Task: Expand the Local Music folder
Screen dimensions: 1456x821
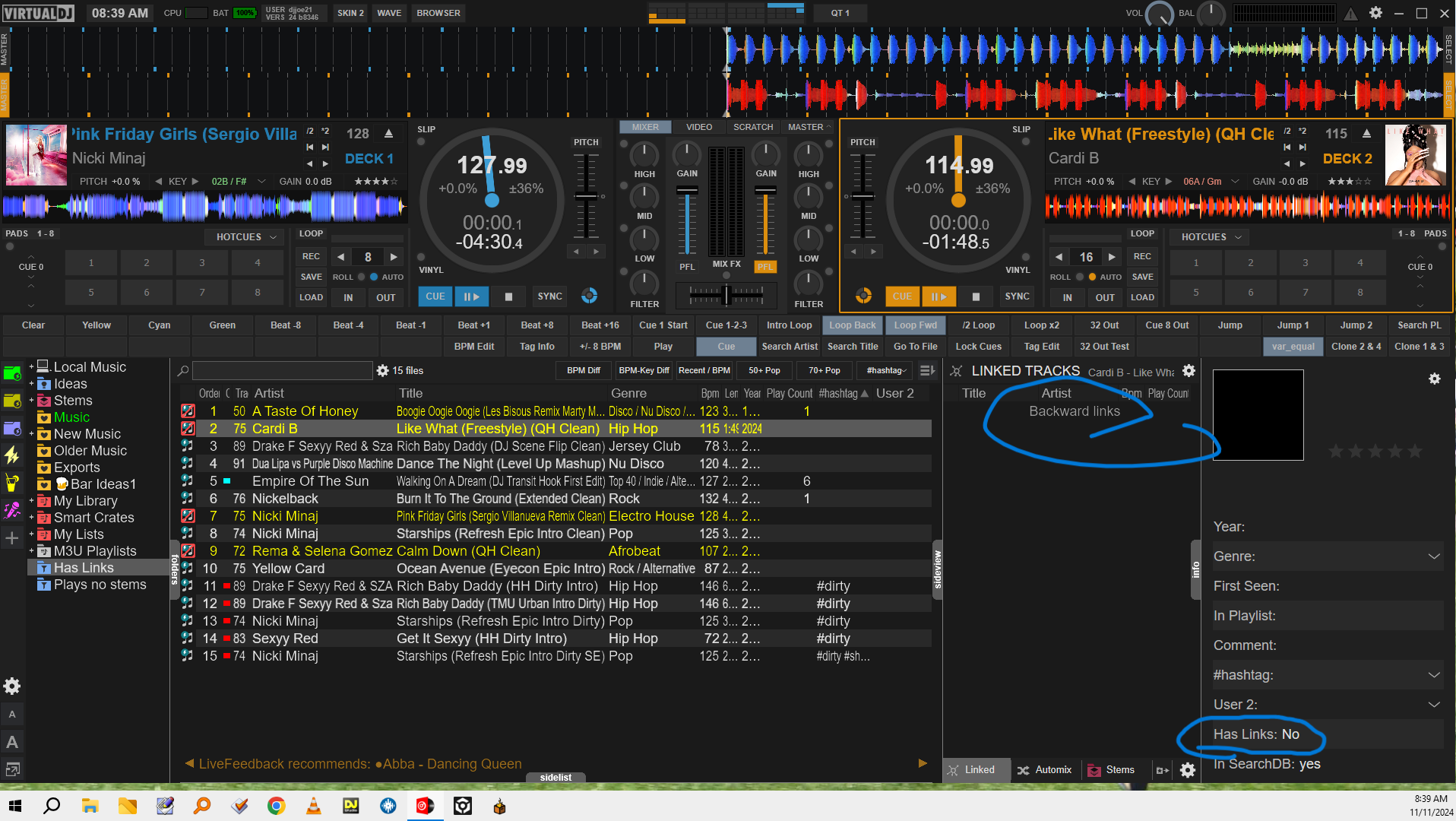Action: [32, 367]
